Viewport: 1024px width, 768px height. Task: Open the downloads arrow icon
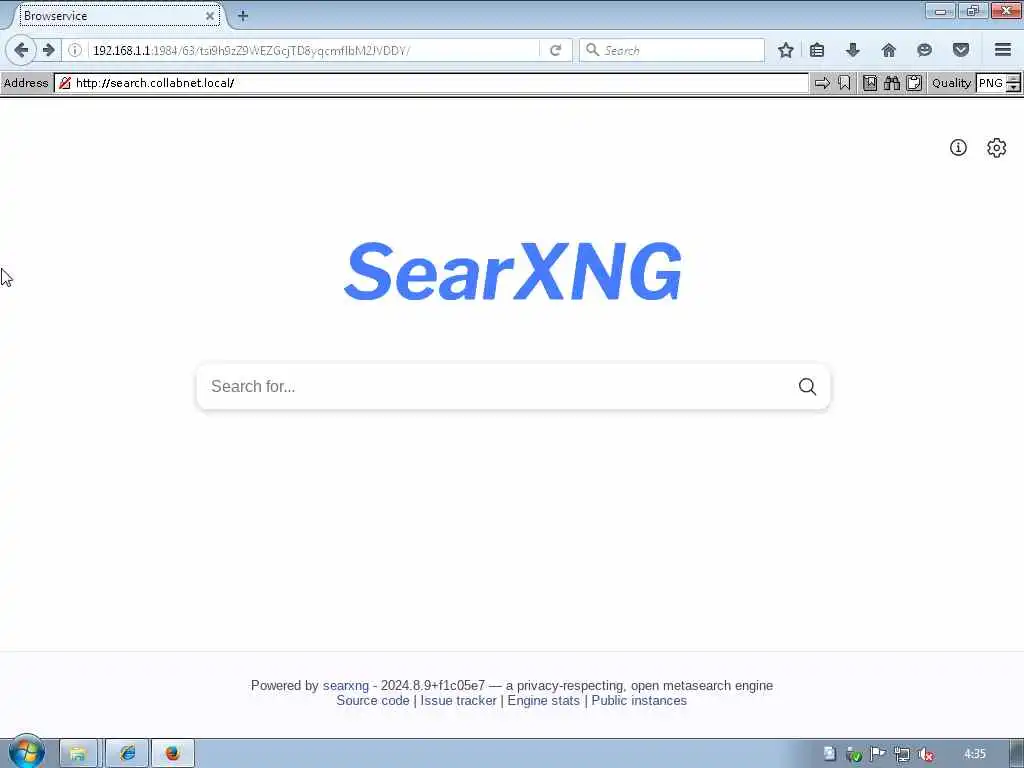(853, 50)
